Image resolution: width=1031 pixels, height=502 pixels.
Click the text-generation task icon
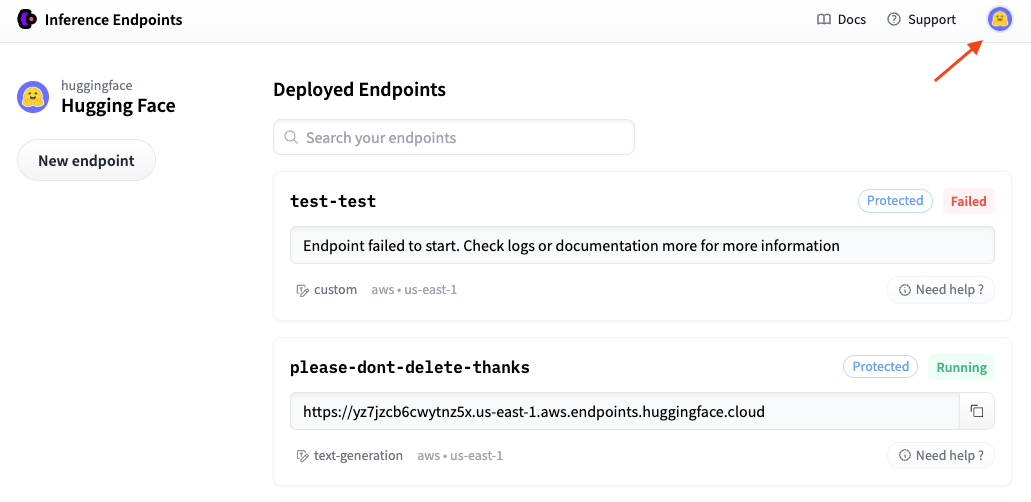302,456
